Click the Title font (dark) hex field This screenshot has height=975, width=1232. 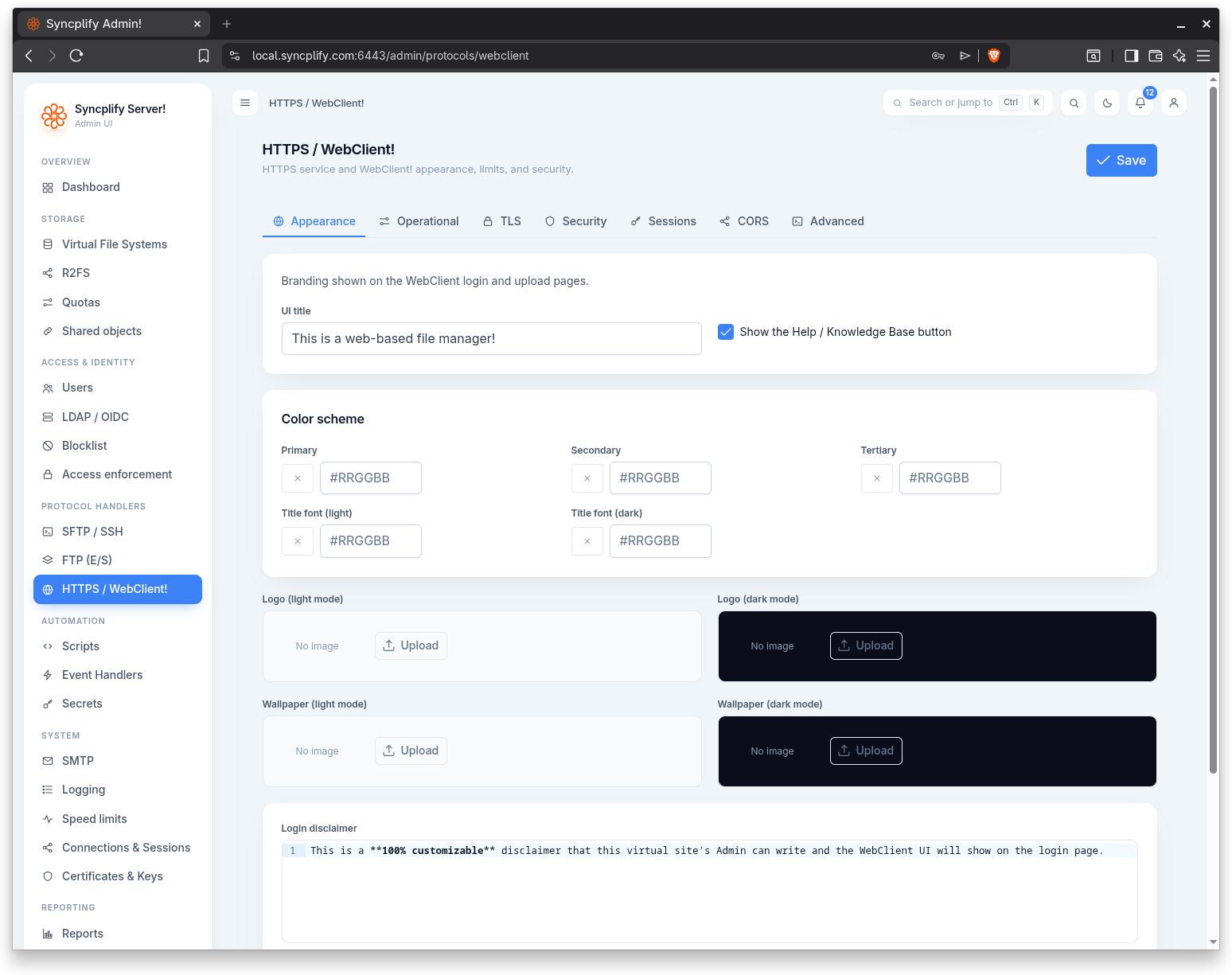661,541
